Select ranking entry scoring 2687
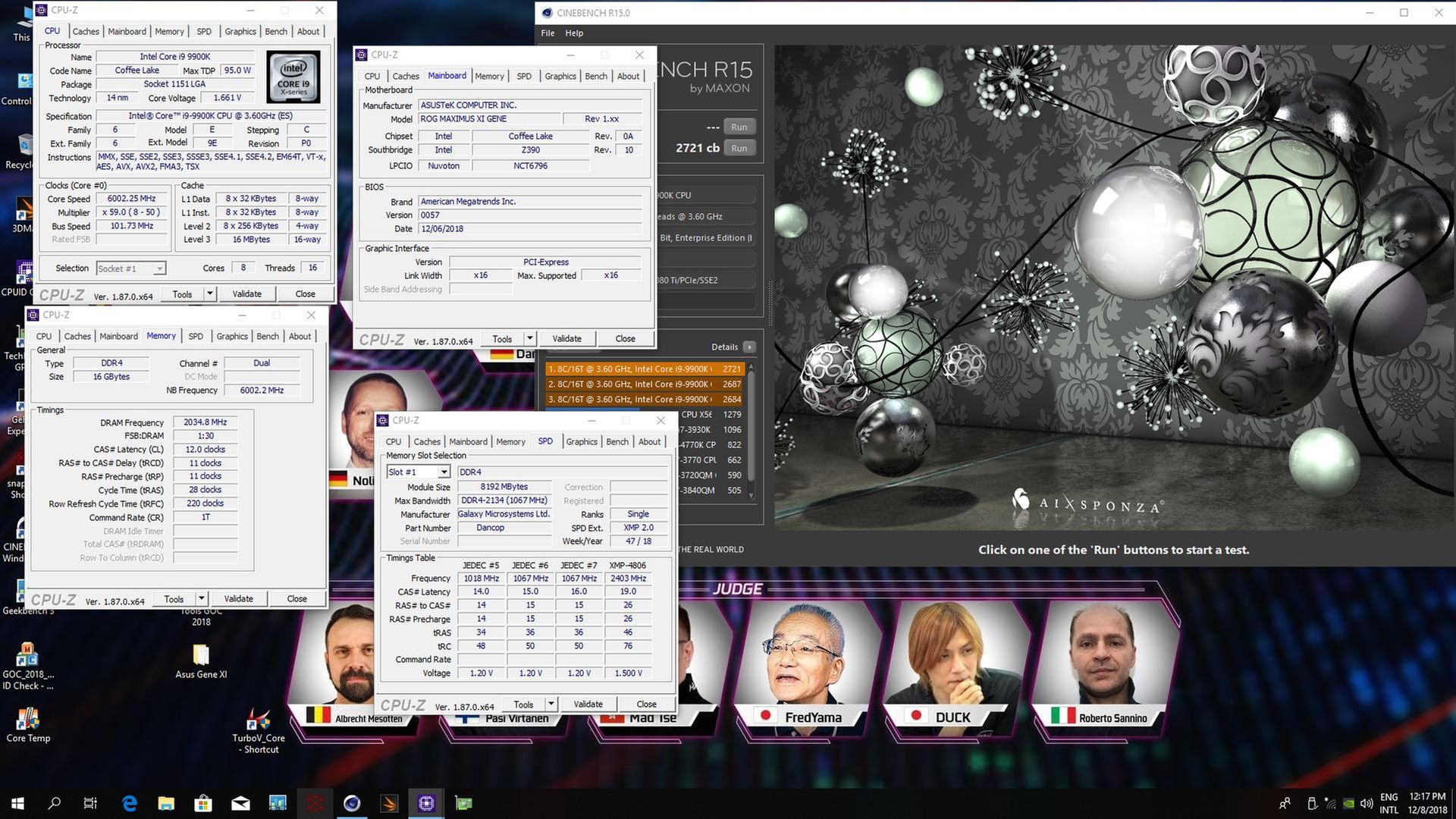This screenshot has width=1456, height=819. click(x=645, y=384)
